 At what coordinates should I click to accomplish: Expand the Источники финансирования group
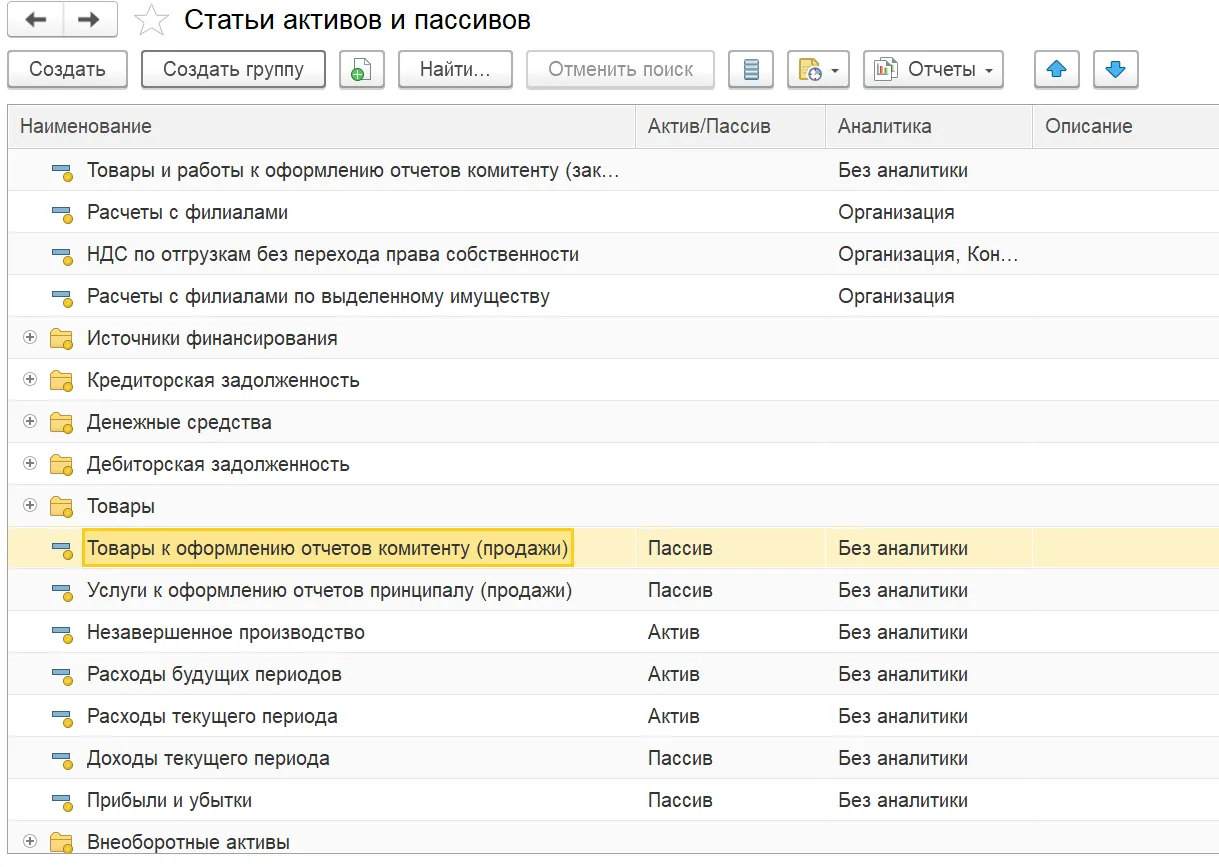[x=29, y=338]
